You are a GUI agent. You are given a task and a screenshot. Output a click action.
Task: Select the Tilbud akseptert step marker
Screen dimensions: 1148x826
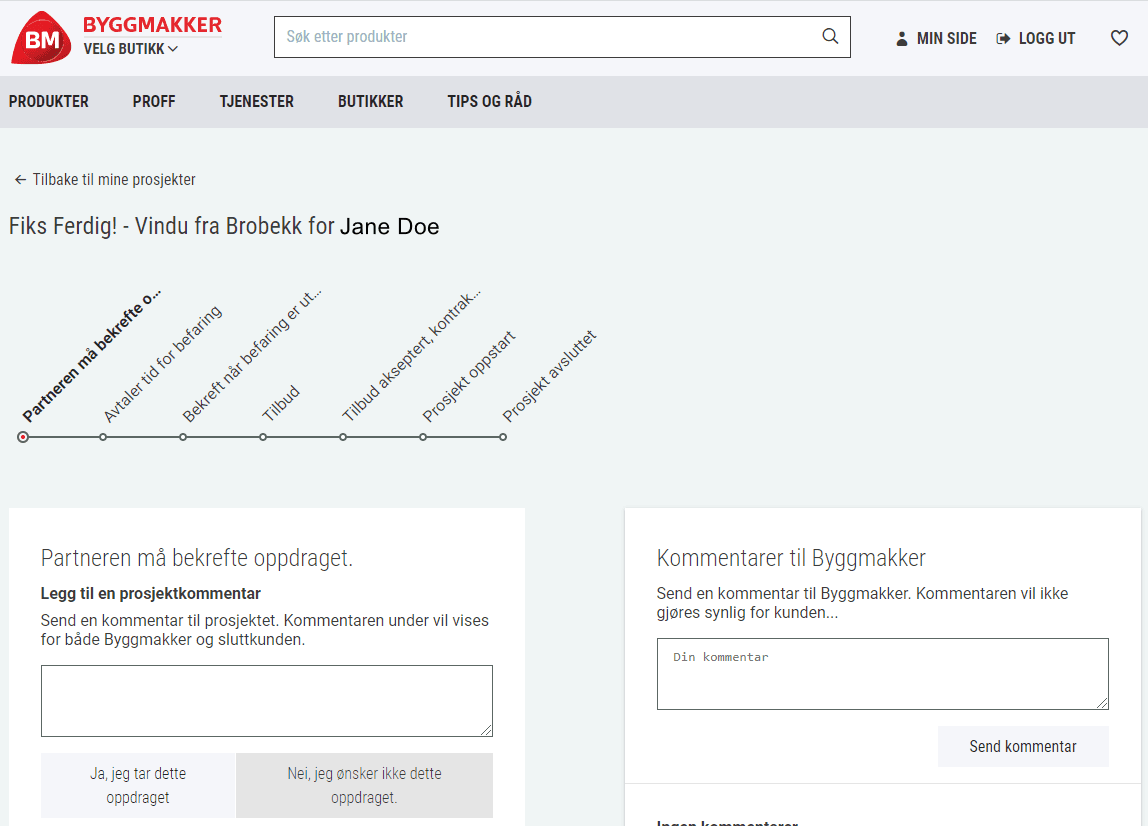pyautogui.click(x=343, y=437)
